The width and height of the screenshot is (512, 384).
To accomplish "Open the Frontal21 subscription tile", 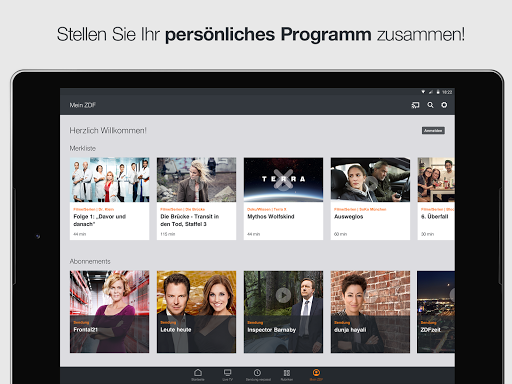I will click(x=109, y=312).
